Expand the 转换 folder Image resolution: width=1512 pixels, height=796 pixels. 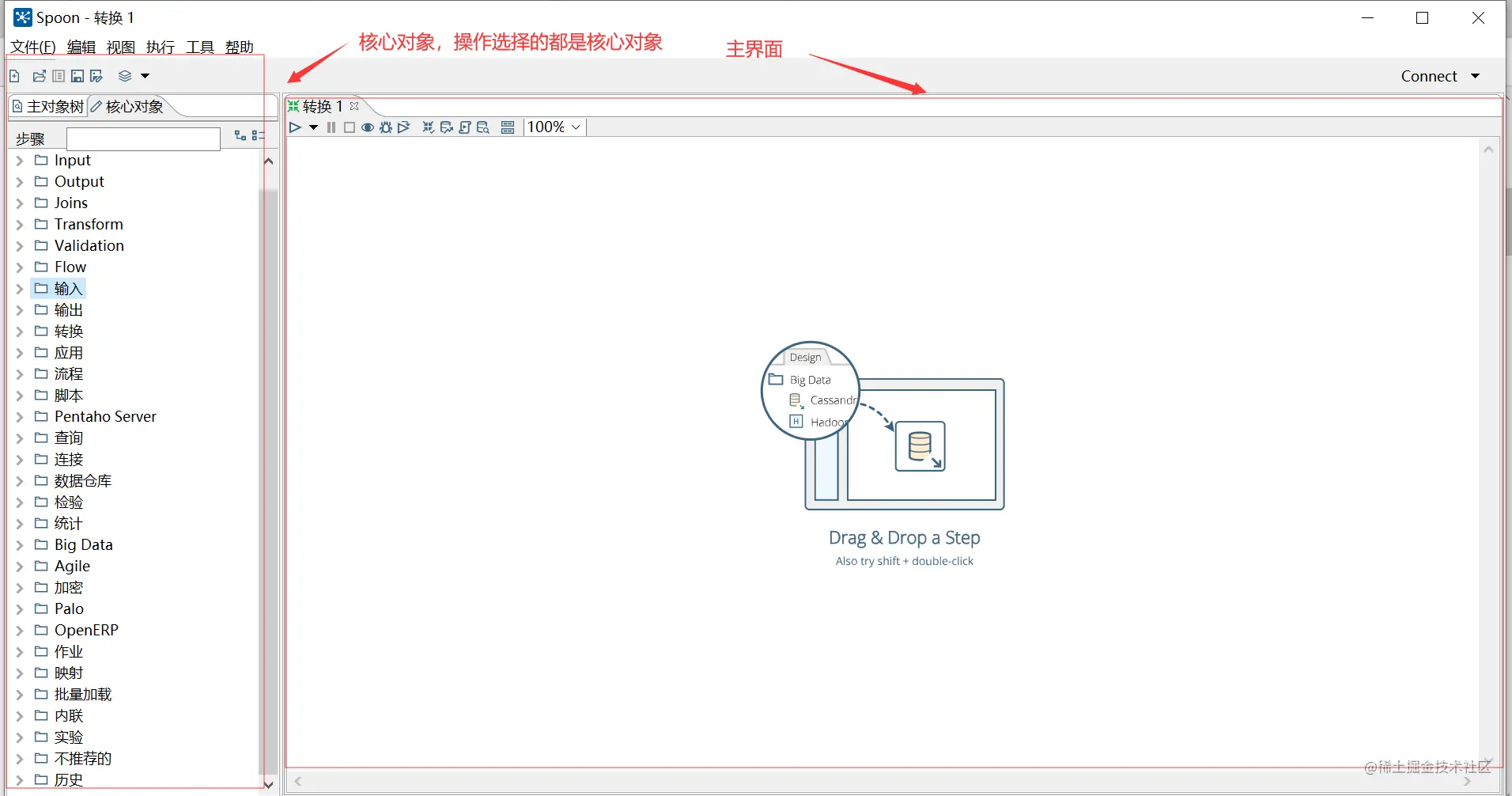(20, 332)
